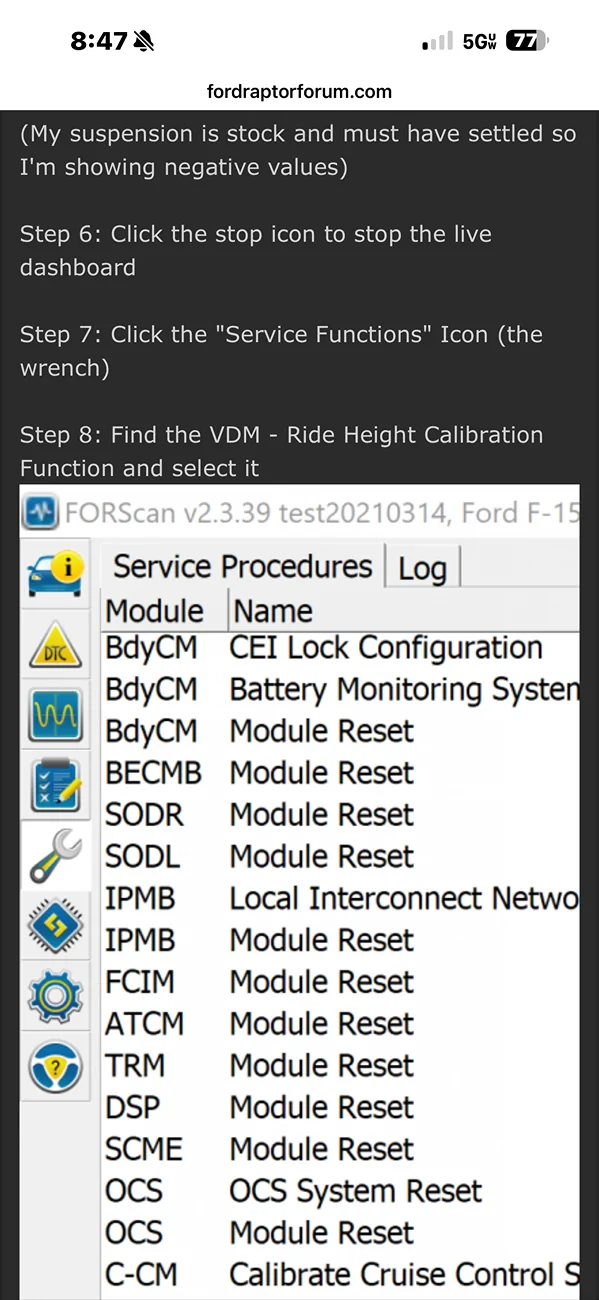Switch to the Log tab
This screenshot has width=599, height=1300.
pos(422,568)
